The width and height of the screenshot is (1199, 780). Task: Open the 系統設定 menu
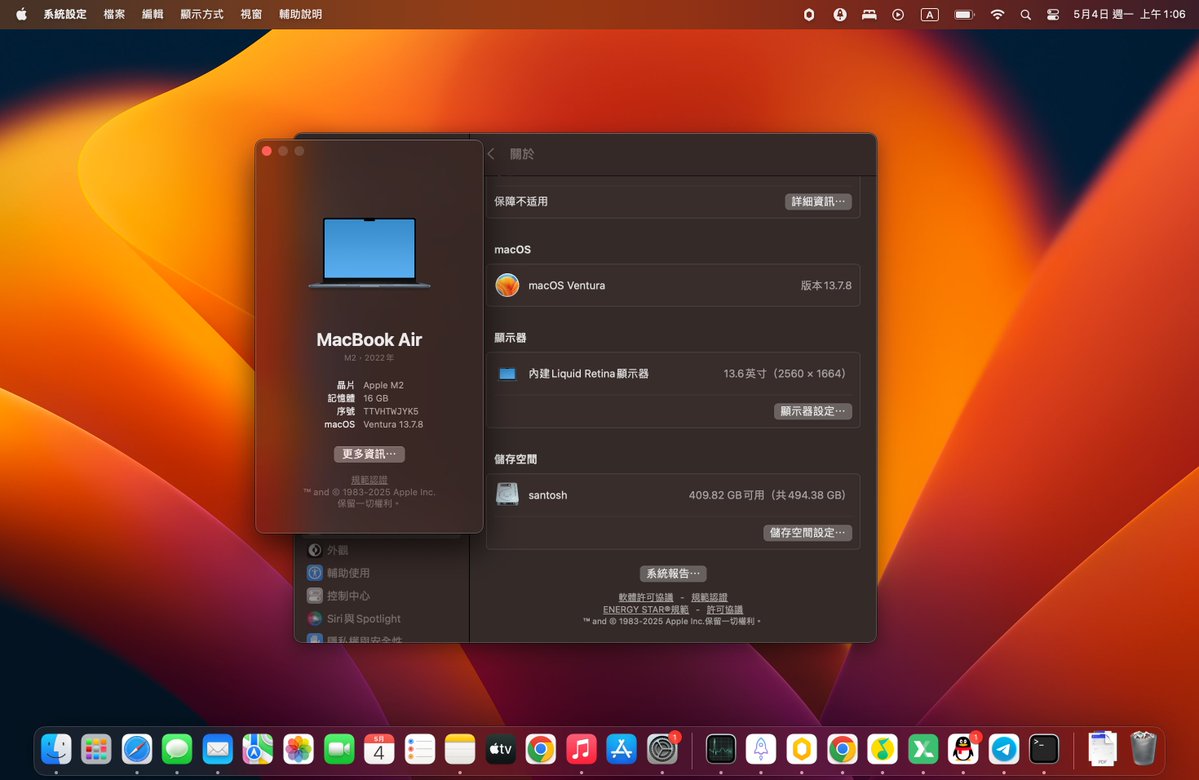65,15
